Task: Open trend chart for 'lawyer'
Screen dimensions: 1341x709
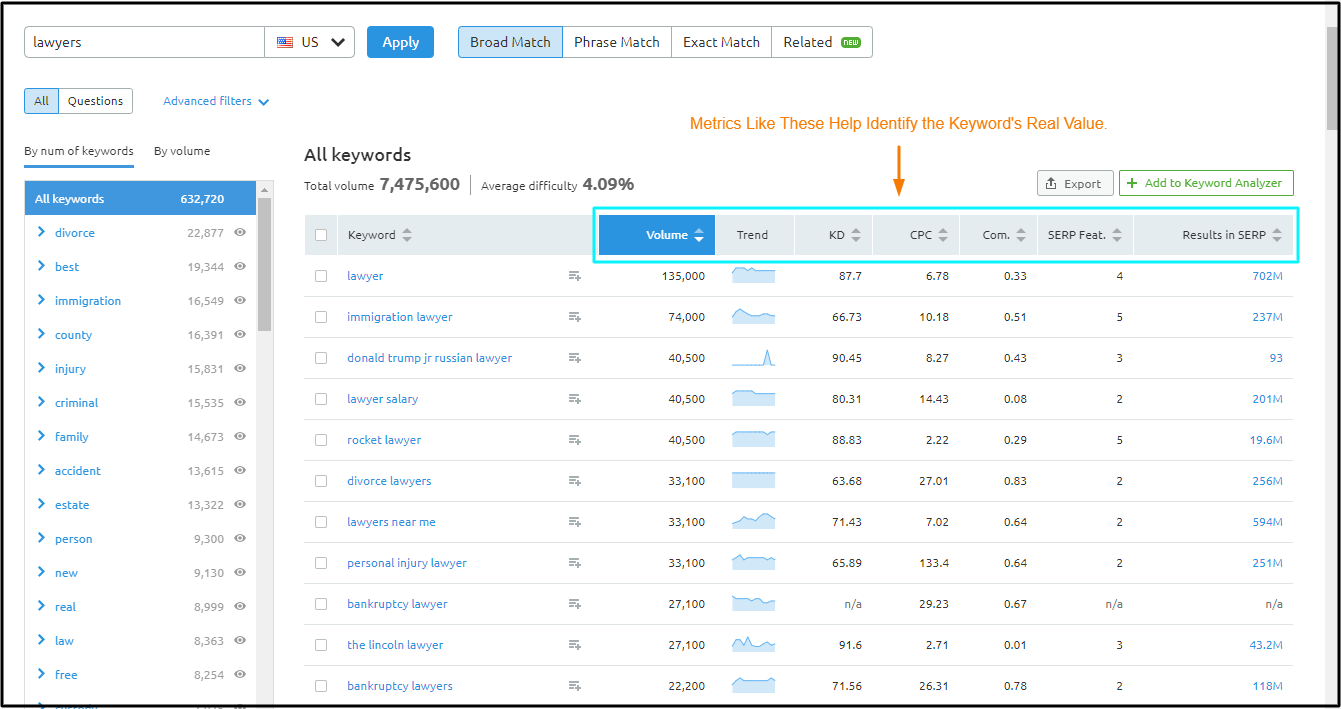Action: pyautogui.click(x=753, y=275)
